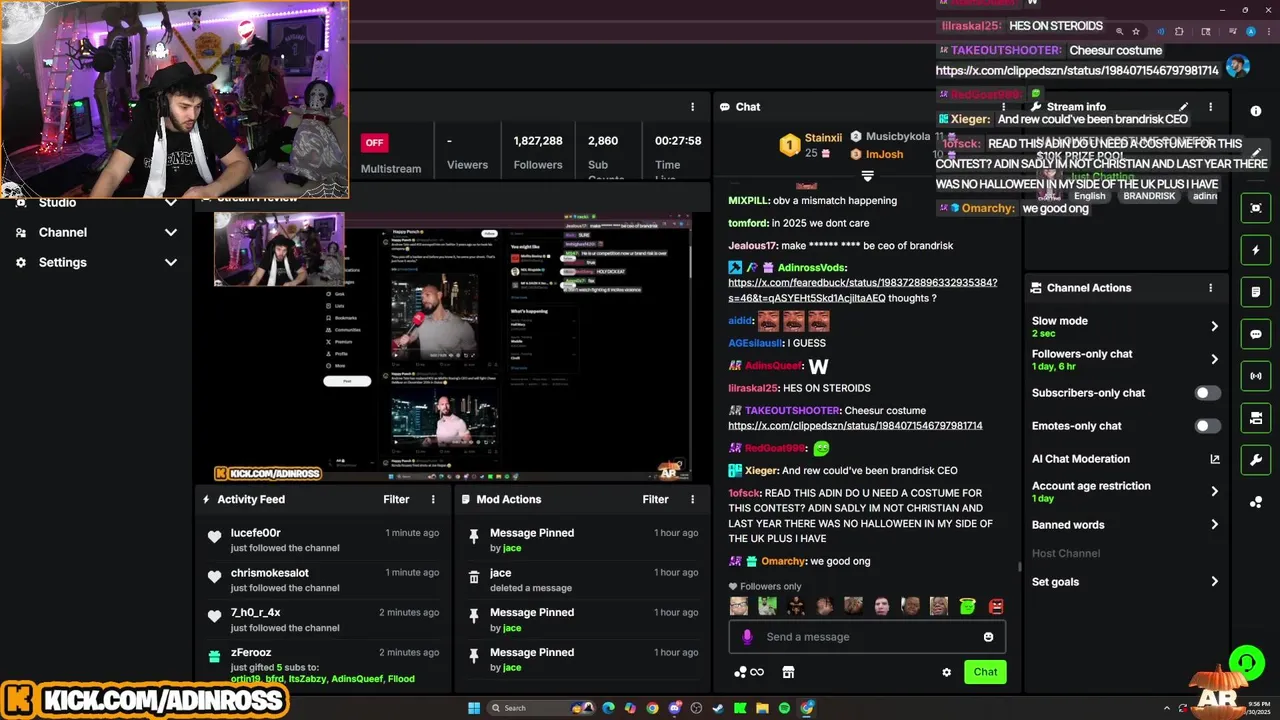
Task: Open Activity Feed Filter menu
Action: pyautogui.click(x=396, y=499)
